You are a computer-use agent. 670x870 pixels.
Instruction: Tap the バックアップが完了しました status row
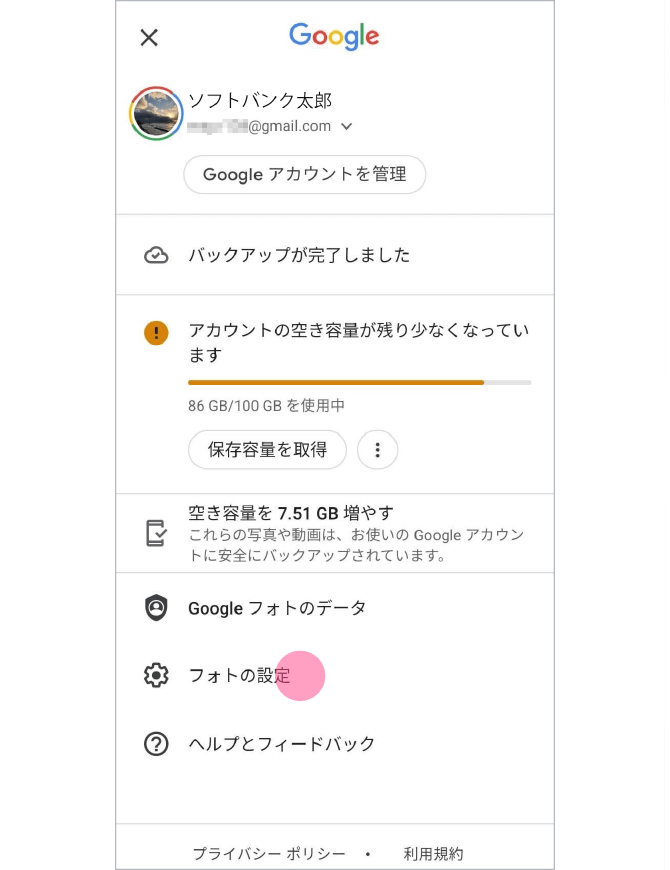298,255
